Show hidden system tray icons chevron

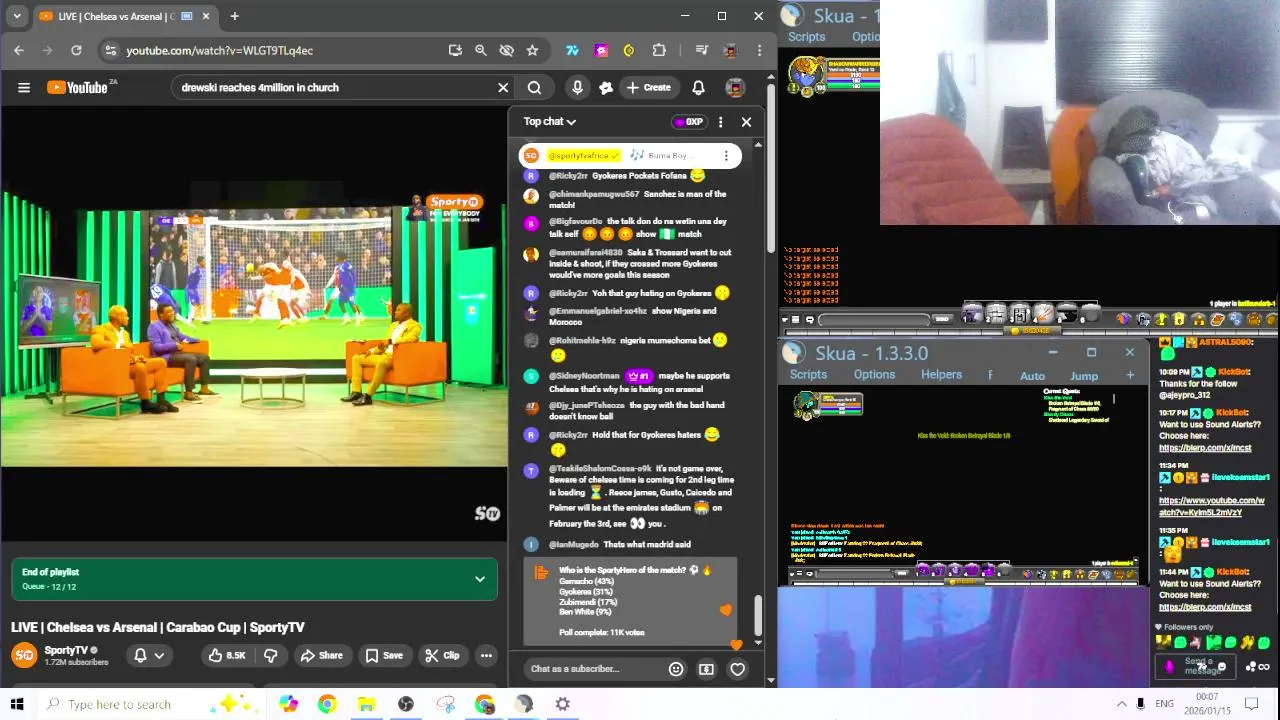point(1121,704)
